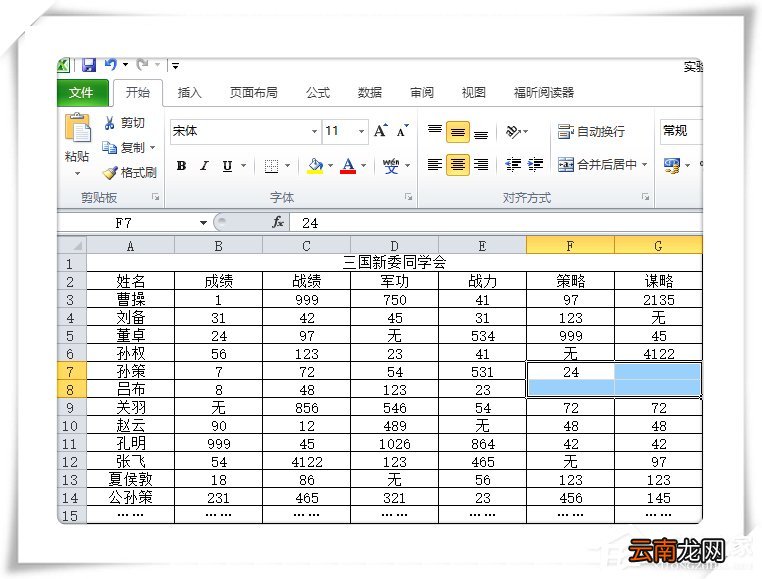Expand the fill color palette arrow
762x579 pixels.
(330, 166)
